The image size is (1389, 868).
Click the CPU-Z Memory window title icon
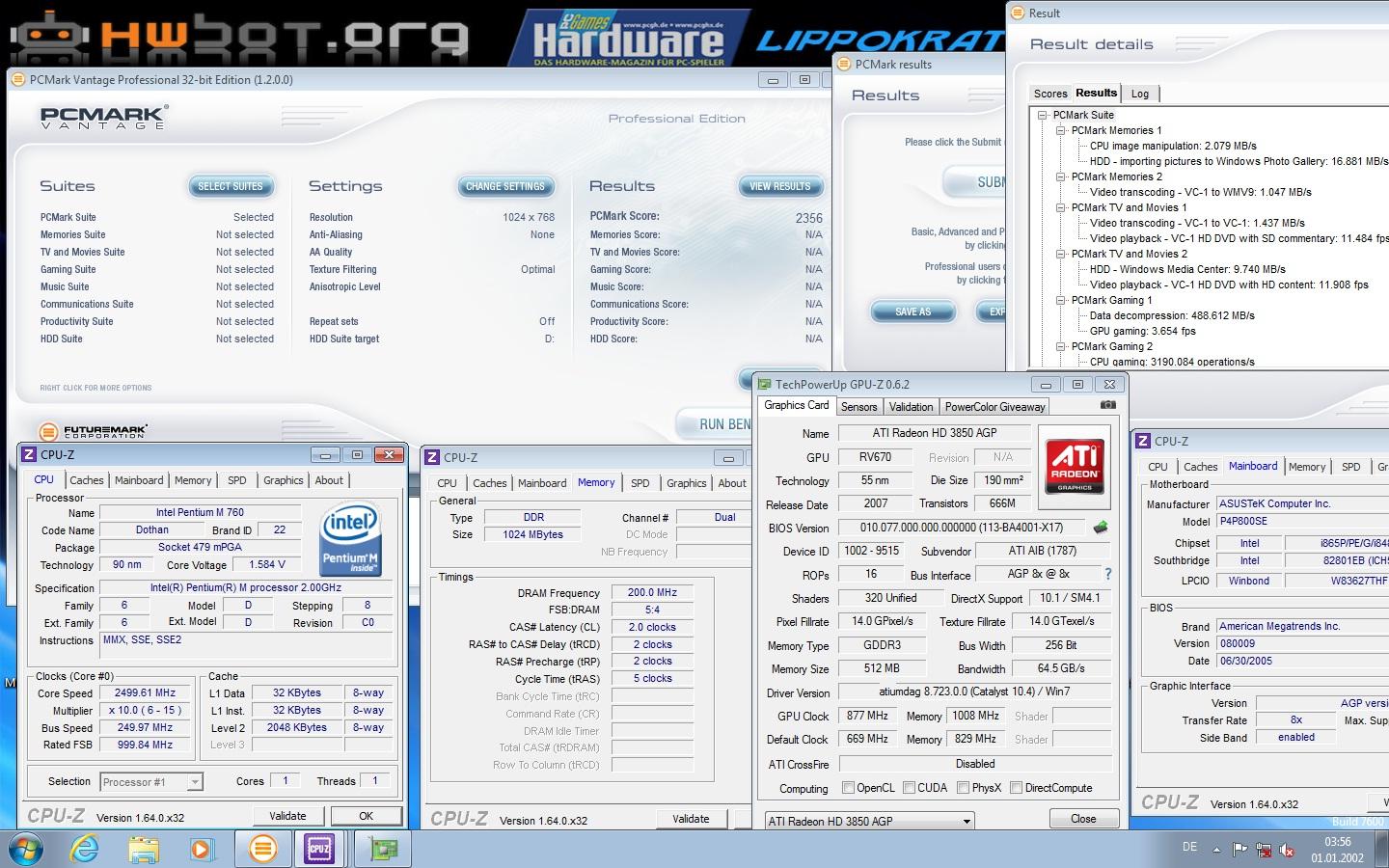click(x=432, y=457)
